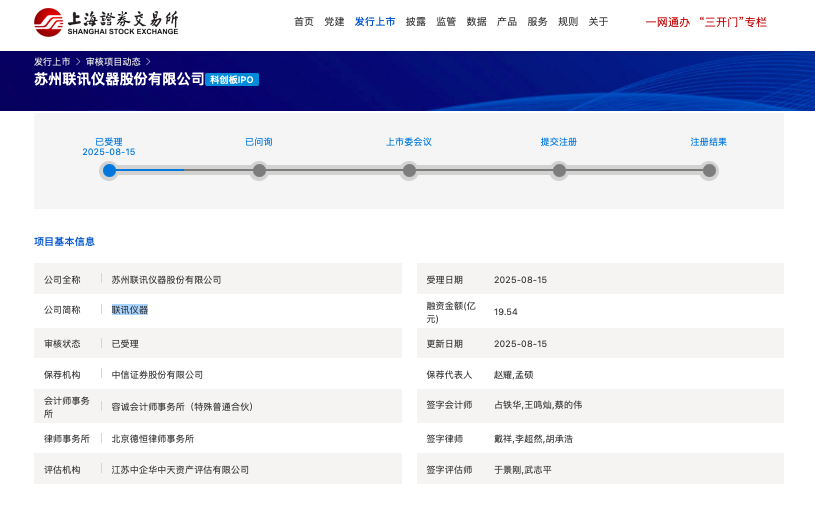This screenshot has height=505, width=815.
Task: Open the 披露 menu
Action: pyautogui.click(x=416, y=22)
